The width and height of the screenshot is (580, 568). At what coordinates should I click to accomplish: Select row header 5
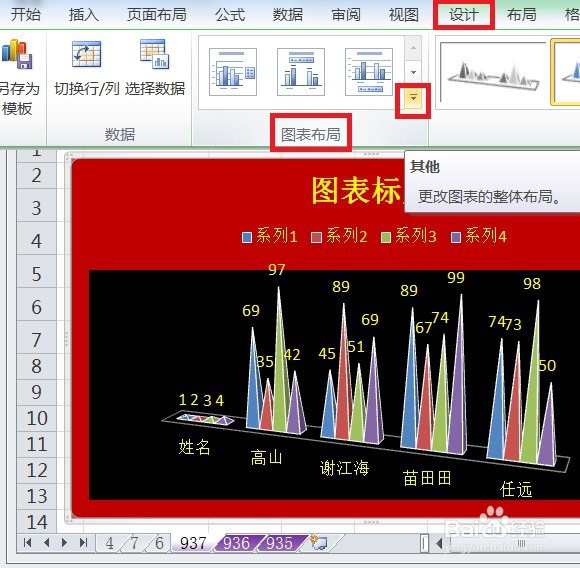tap(36, 274)
